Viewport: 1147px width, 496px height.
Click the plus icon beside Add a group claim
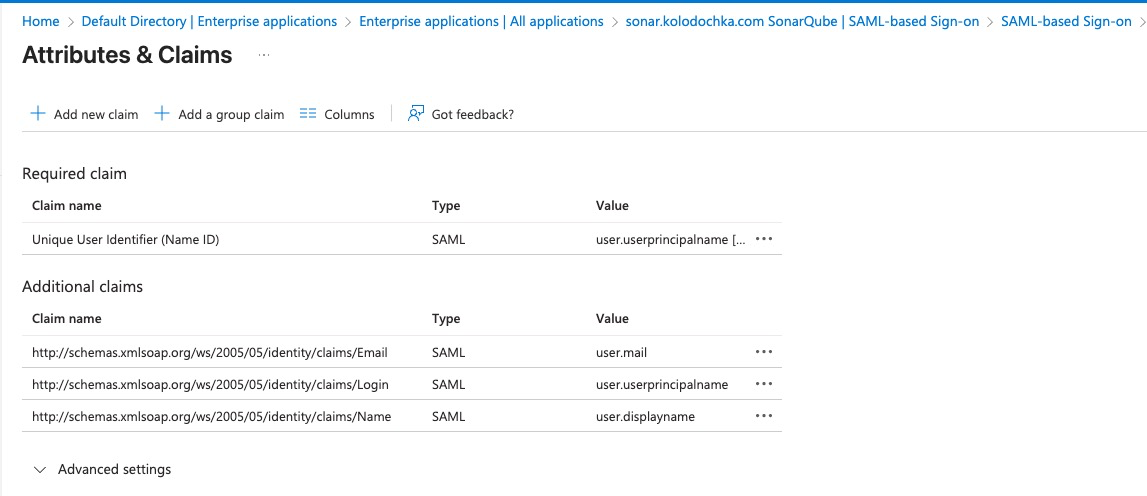162,113
